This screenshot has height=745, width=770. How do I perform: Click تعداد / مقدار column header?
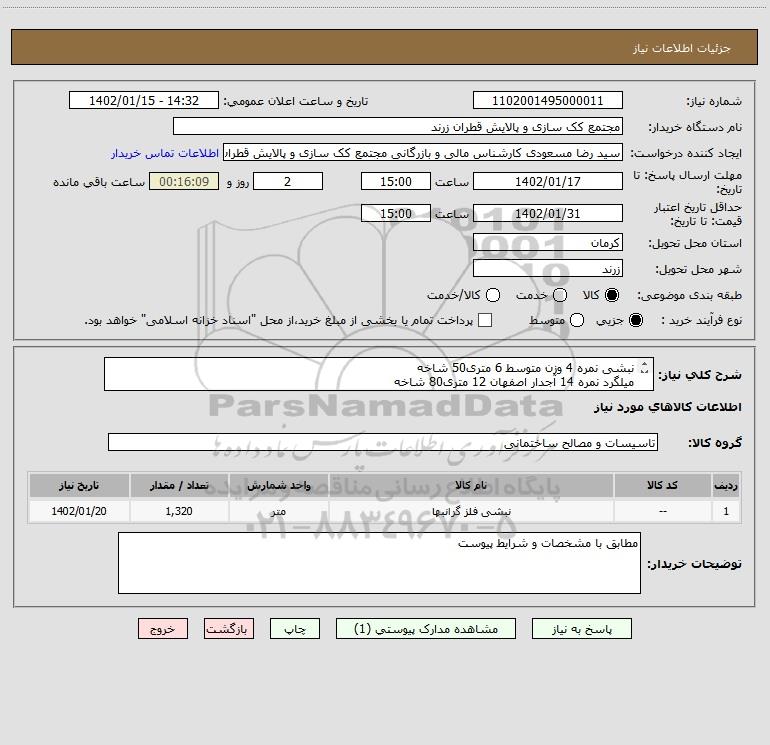pos(179,485)
